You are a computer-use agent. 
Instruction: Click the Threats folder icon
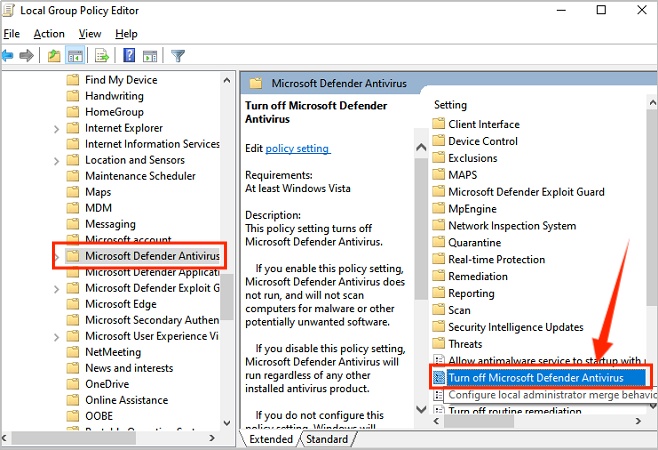(439, 343)
